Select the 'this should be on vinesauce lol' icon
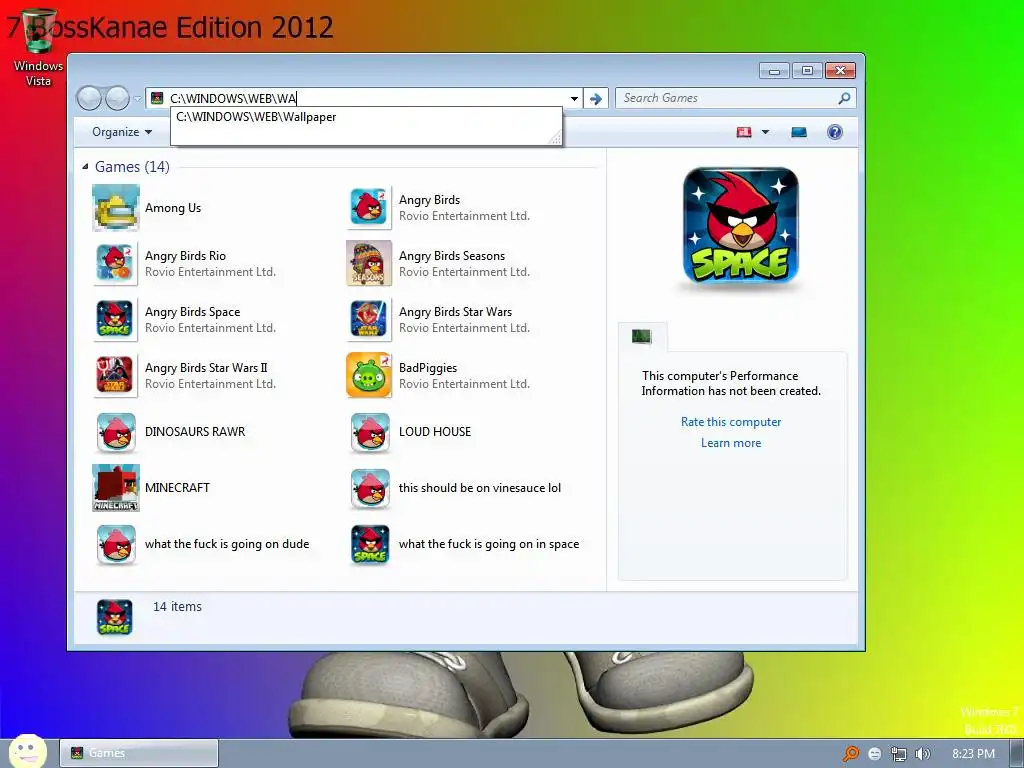The height and width of the screenshot is (768, 1024). [x=370, y=488]
